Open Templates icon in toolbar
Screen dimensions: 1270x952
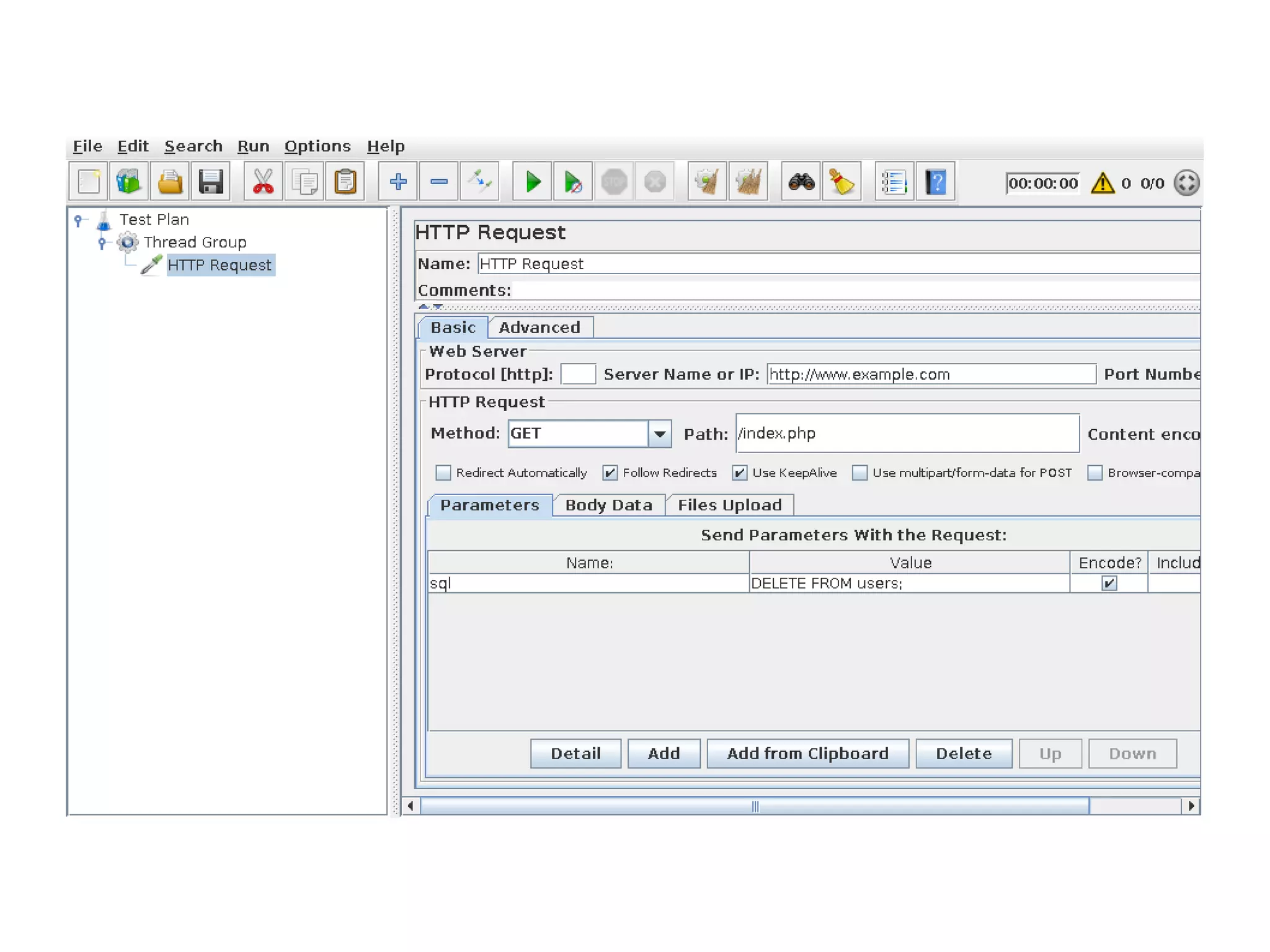[x=129, y=182]
